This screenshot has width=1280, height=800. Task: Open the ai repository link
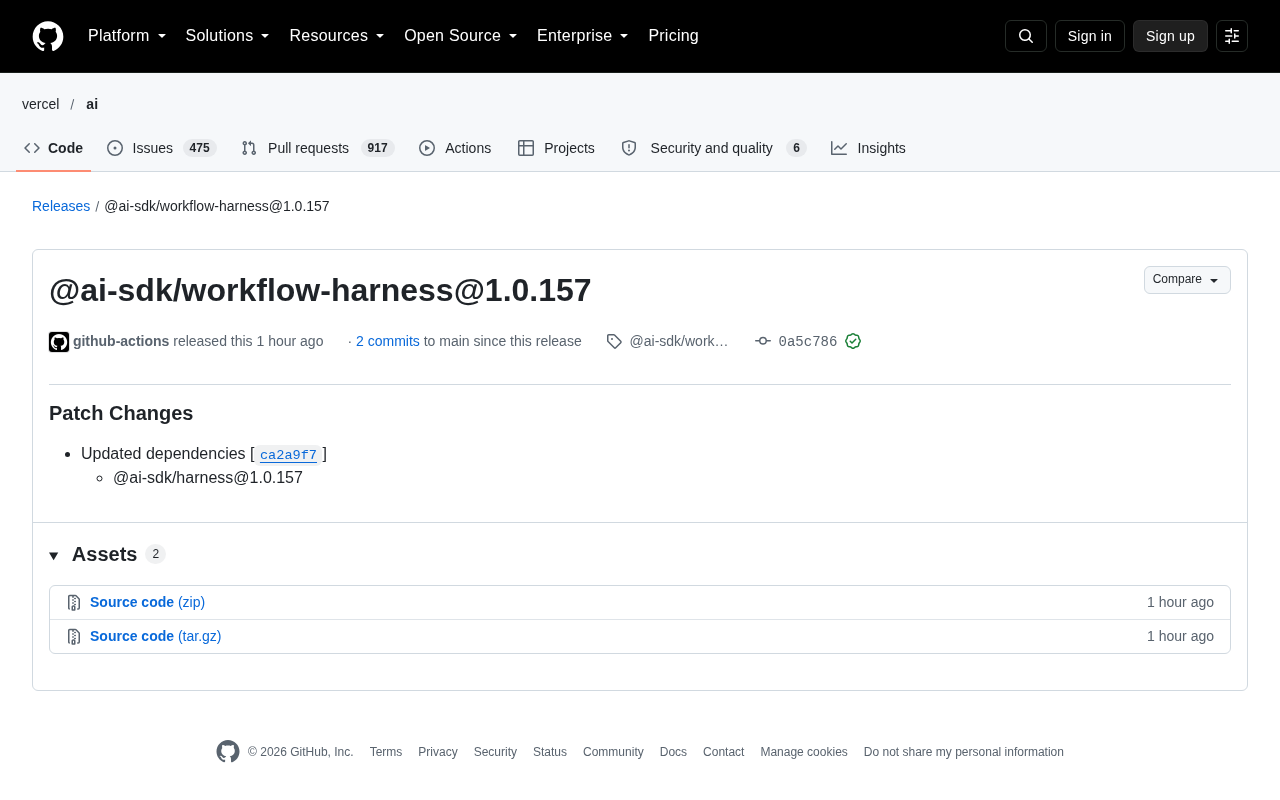pos(92,104)
